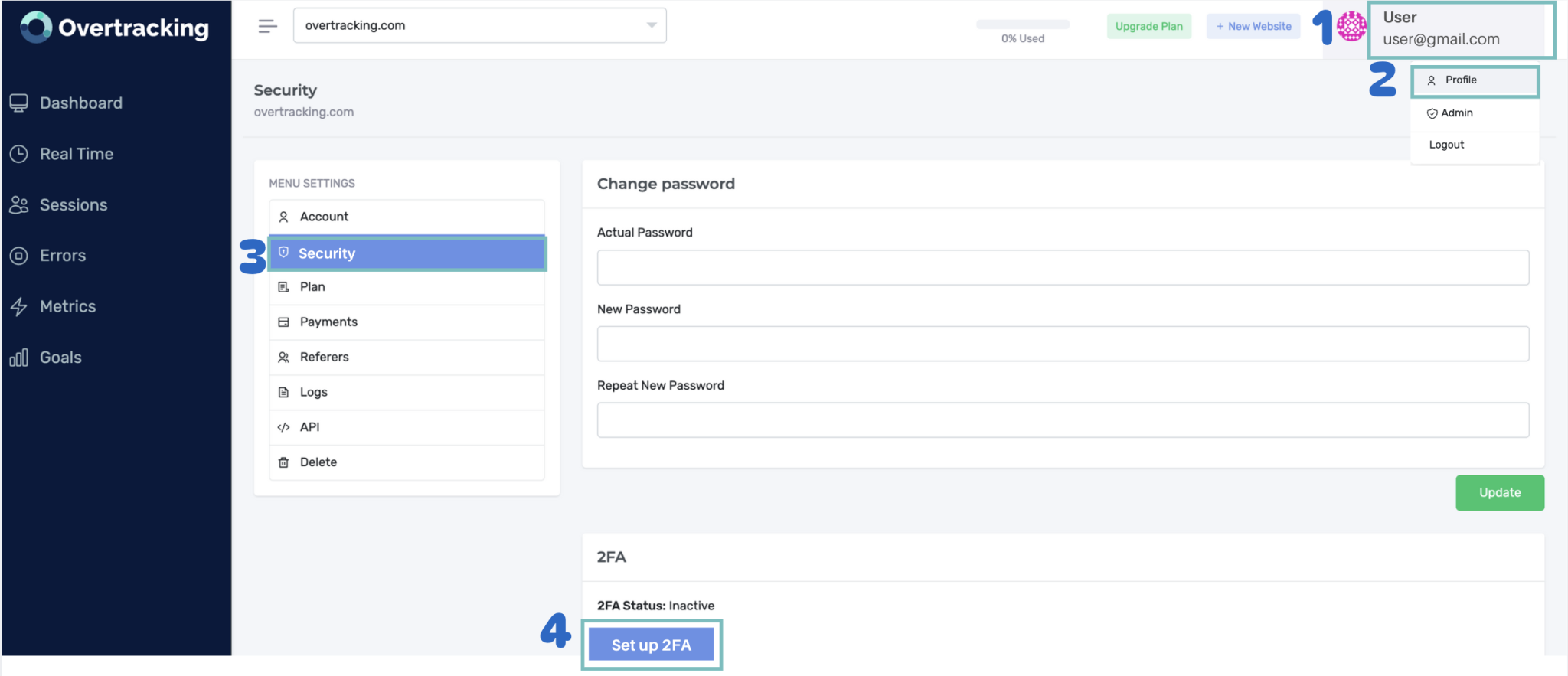Go to Sessions in sidebar
1568x676 pixels.
coord(58,204)
